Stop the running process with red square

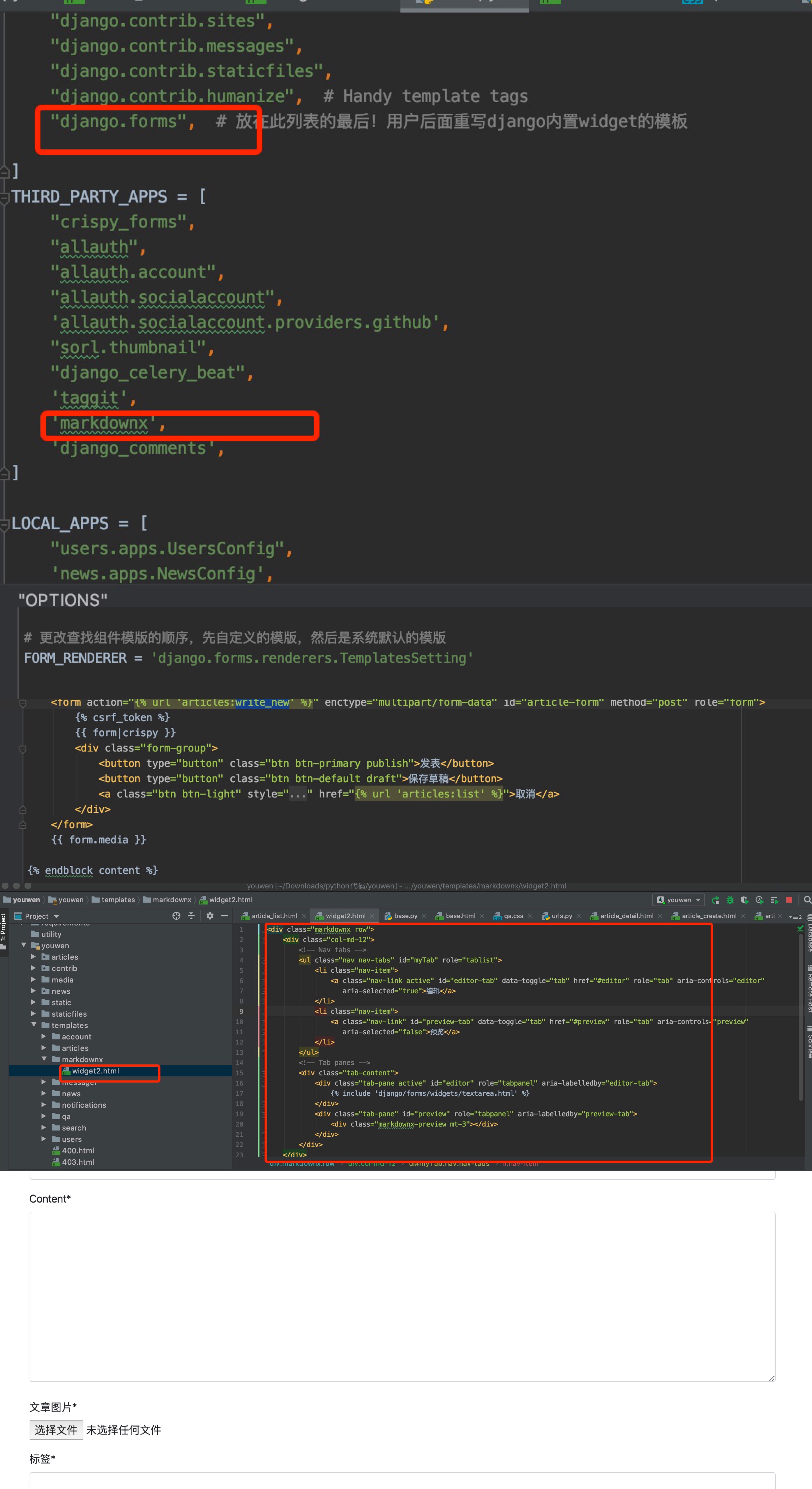(x=789, y=900)
